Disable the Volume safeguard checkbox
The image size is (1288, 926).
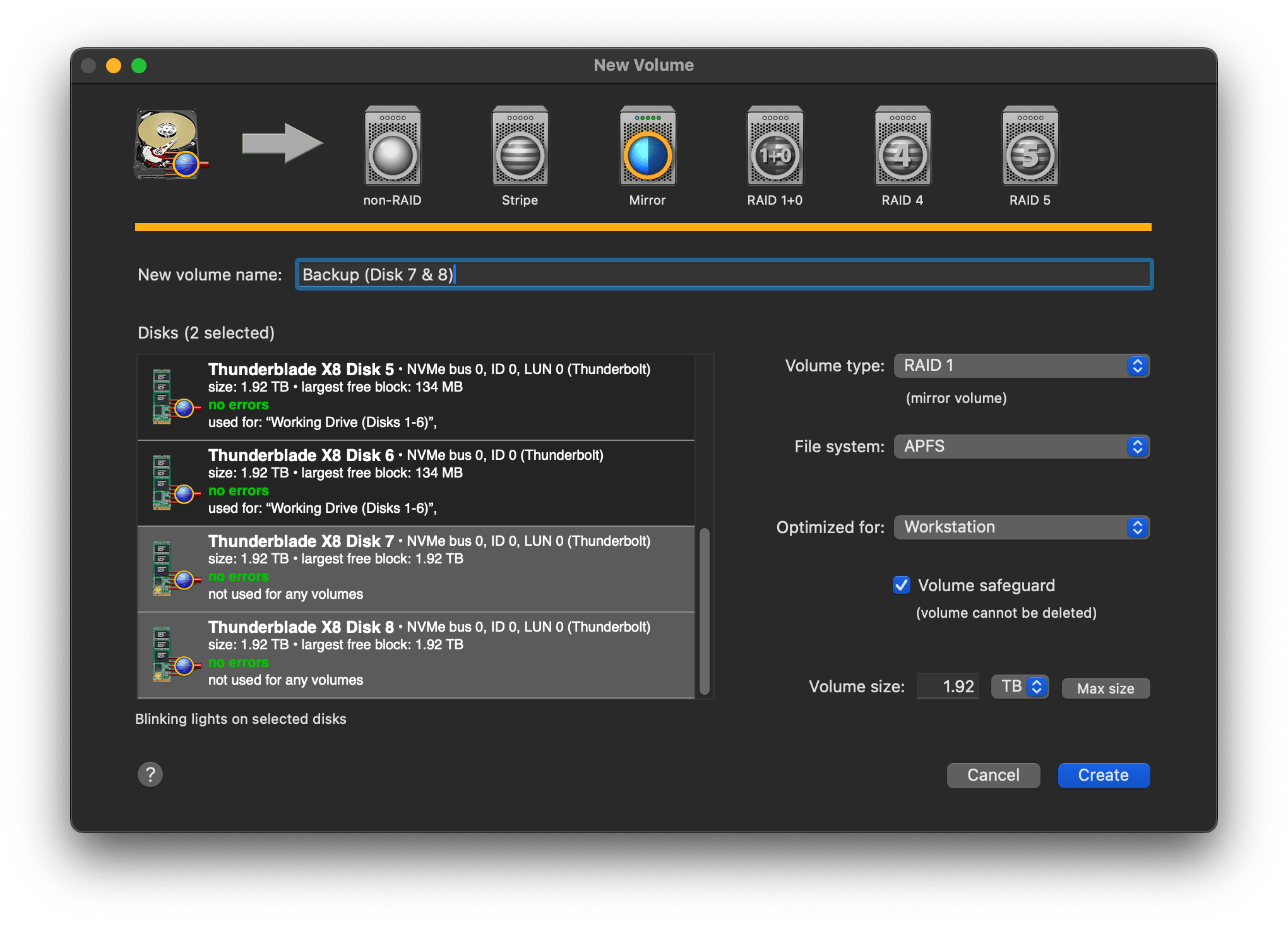tap(902, 585)
